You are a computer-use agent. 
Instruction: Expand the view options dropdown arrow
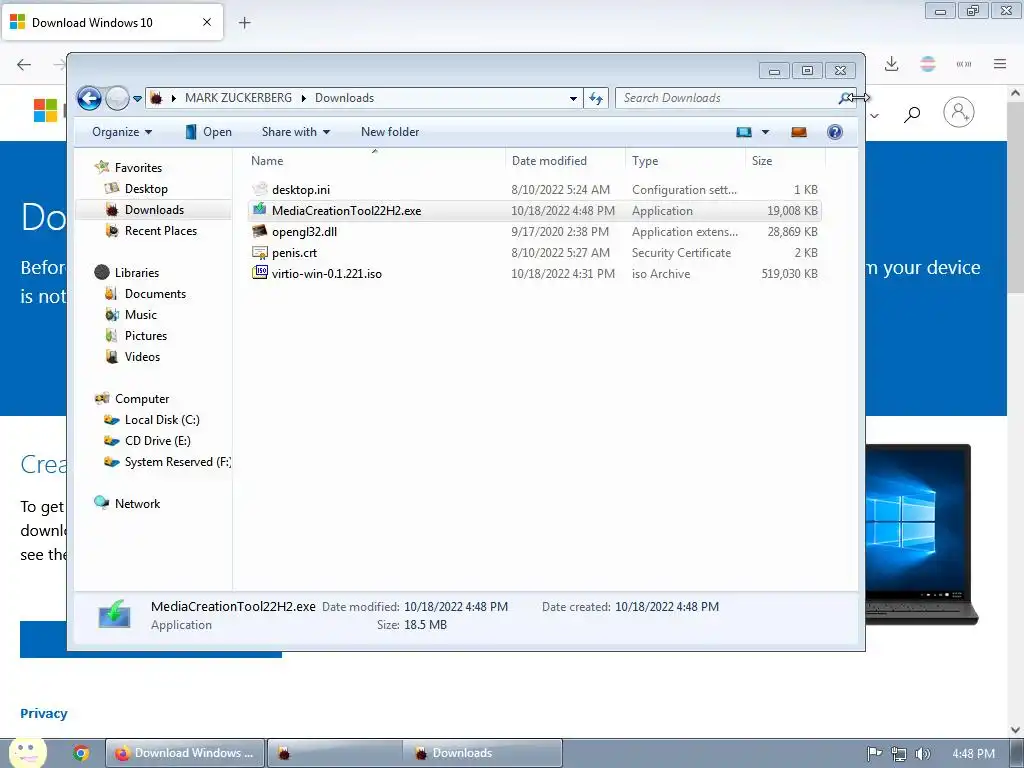[765, 132]
